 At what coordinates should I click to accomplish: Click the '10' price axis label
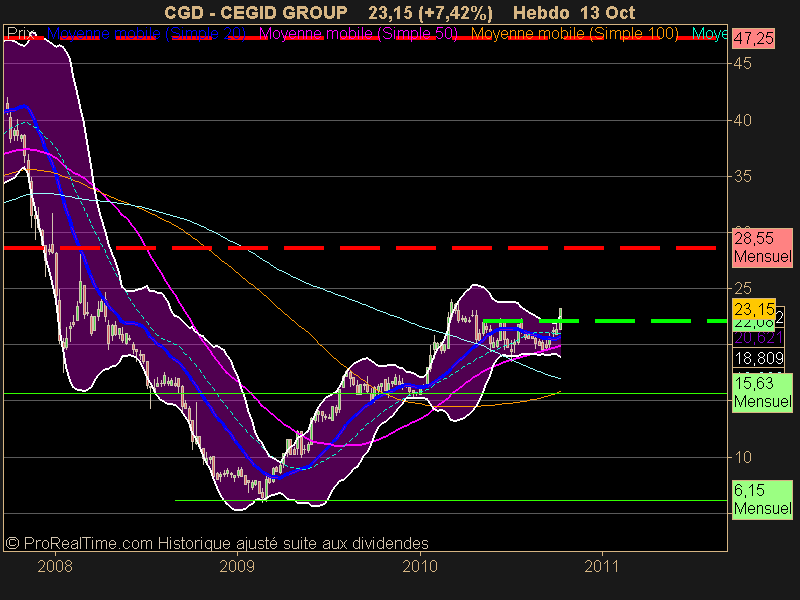coord(742,457)
